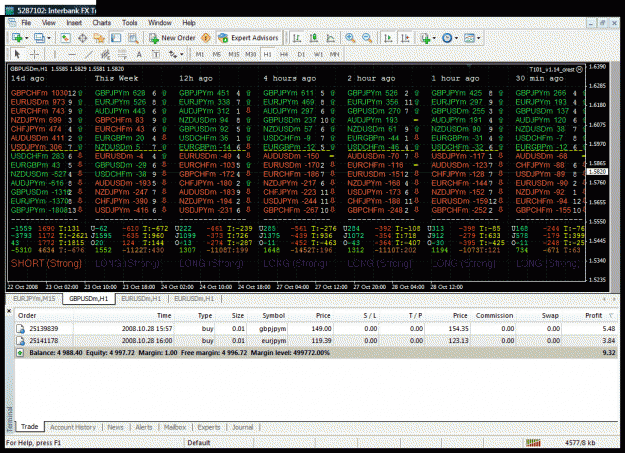625x453 pixels.
Task: Expand the New Chart dropdown arrow
Action: pyautogui.click(x=26, y=38)
